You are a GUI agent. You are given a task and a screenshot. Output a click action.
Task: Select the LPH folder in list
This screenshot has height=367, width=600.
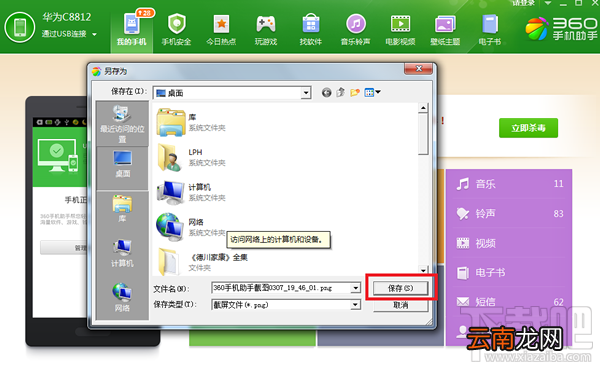(191, 157)
